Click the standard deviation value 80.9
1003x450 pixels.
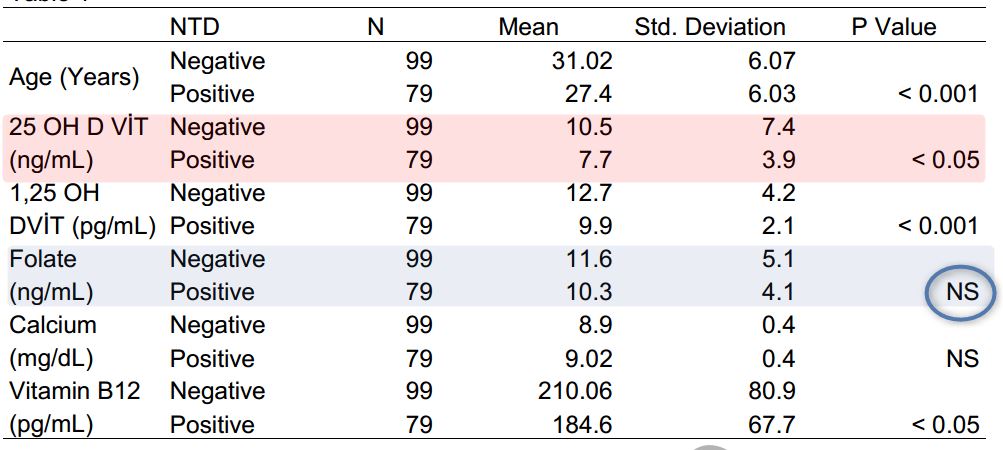pyautogui.click(x=773, y=391)
